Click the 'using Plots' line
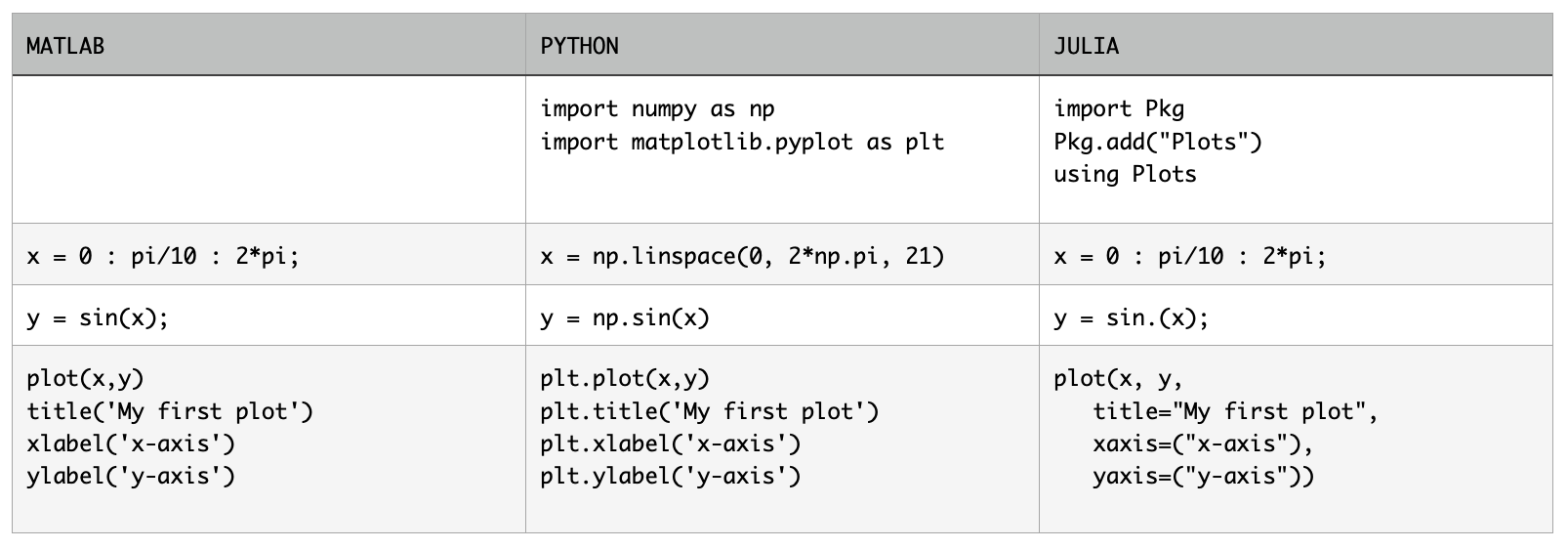This screenshot has width=1568, height=549. point(1125,174)
